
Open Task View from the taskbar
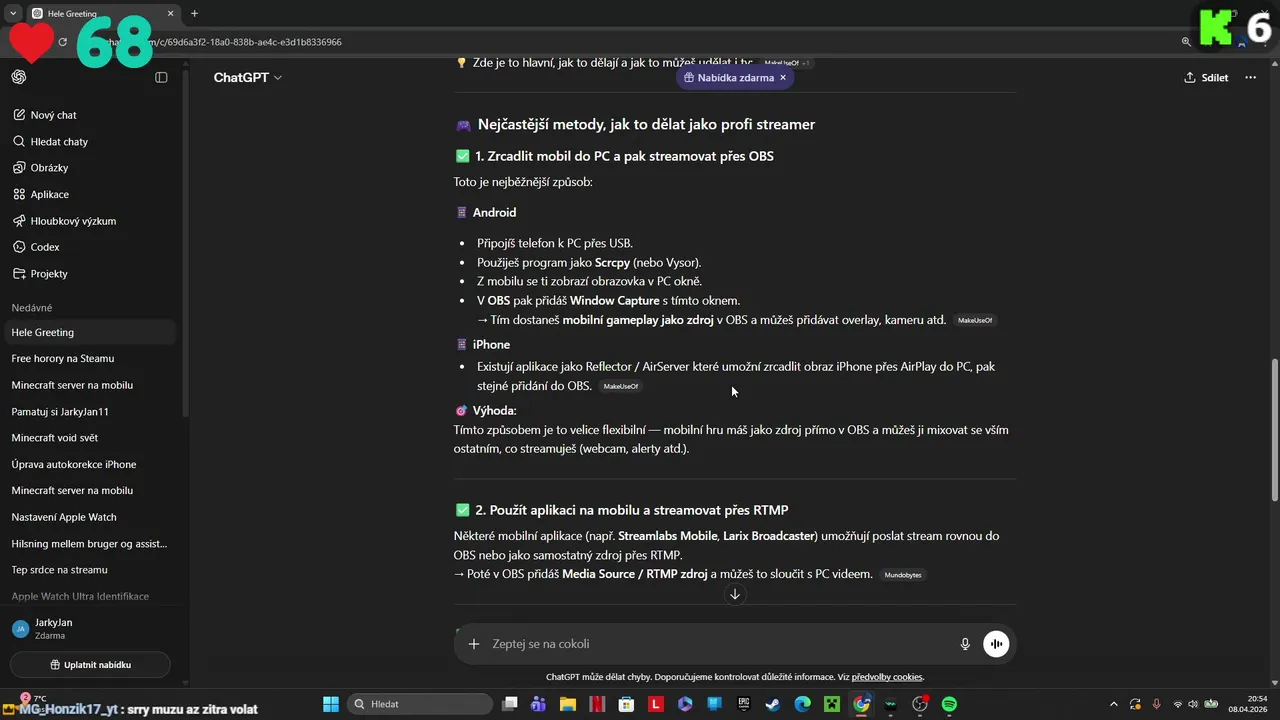(x=510, y=704)
